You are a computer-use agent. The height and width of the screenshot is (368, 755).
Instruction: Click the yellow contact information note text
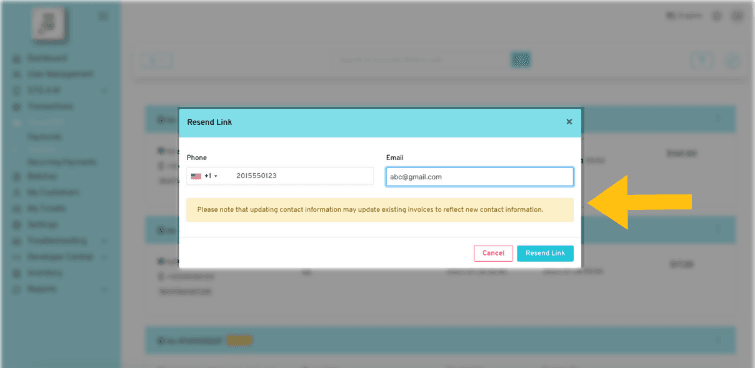click(370, 210)
